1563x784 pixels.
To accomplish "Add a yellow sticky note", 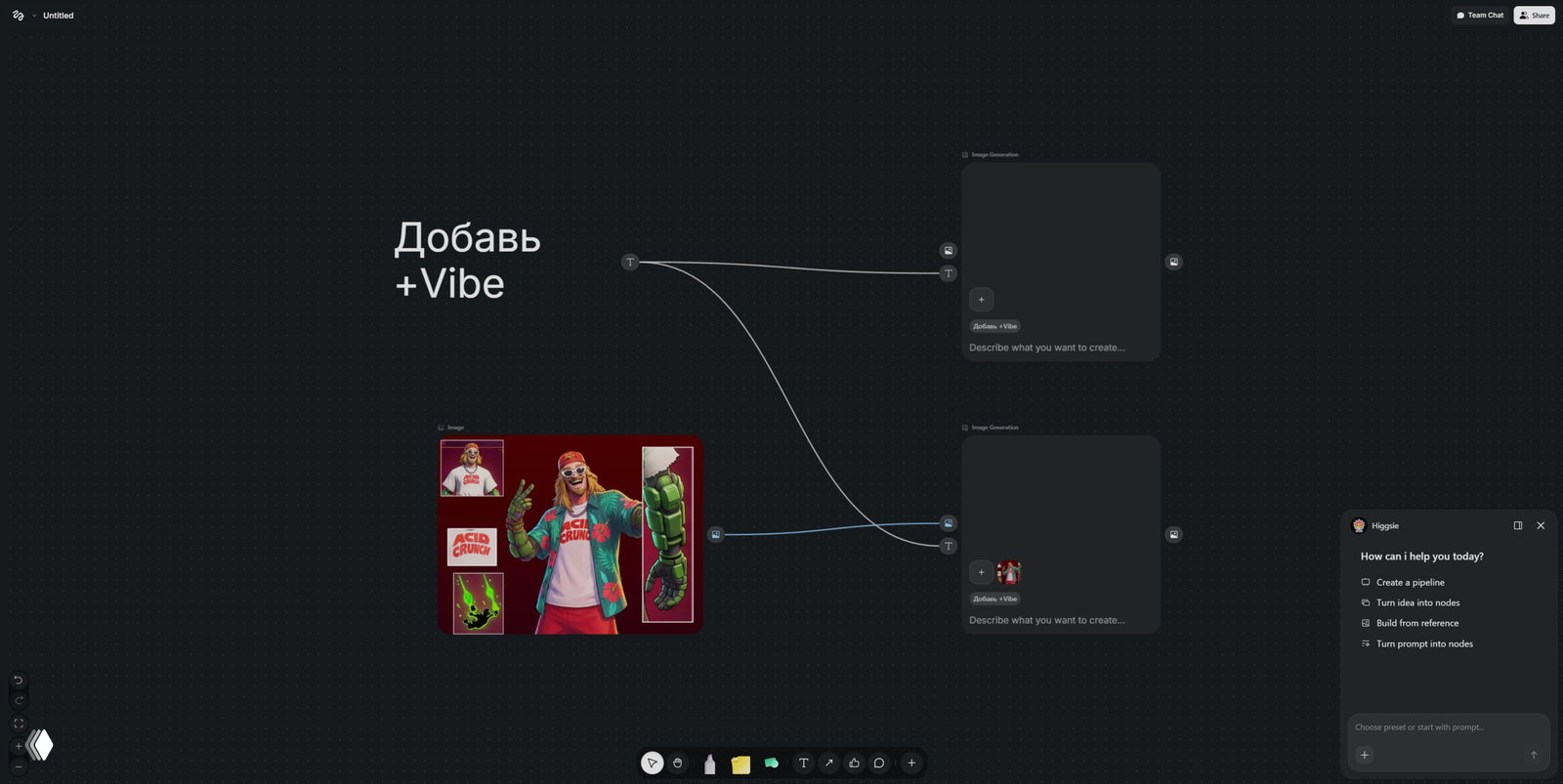I will click(x=740, y=763).
